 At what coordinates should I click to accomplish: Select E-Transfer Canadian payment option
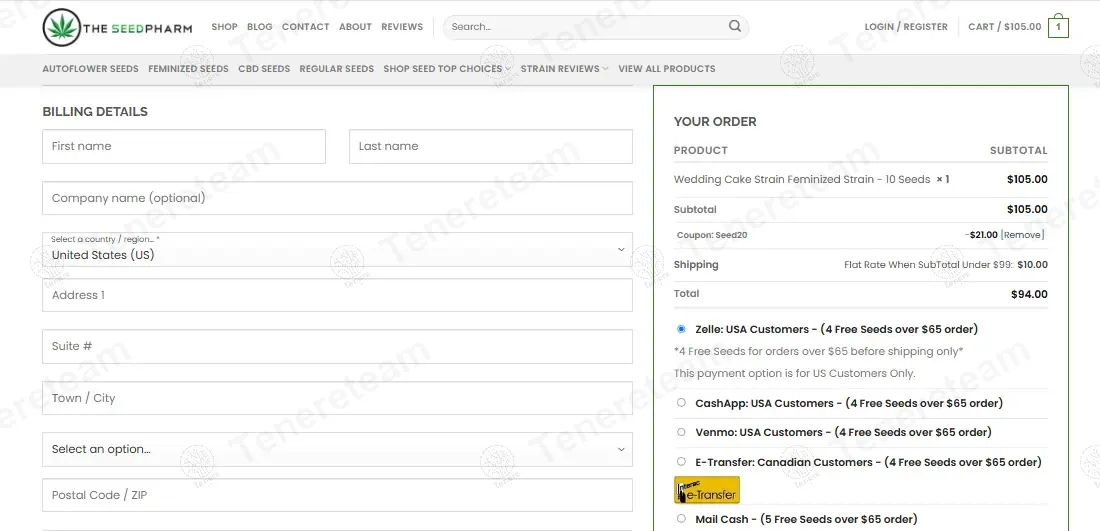(681, 462)
